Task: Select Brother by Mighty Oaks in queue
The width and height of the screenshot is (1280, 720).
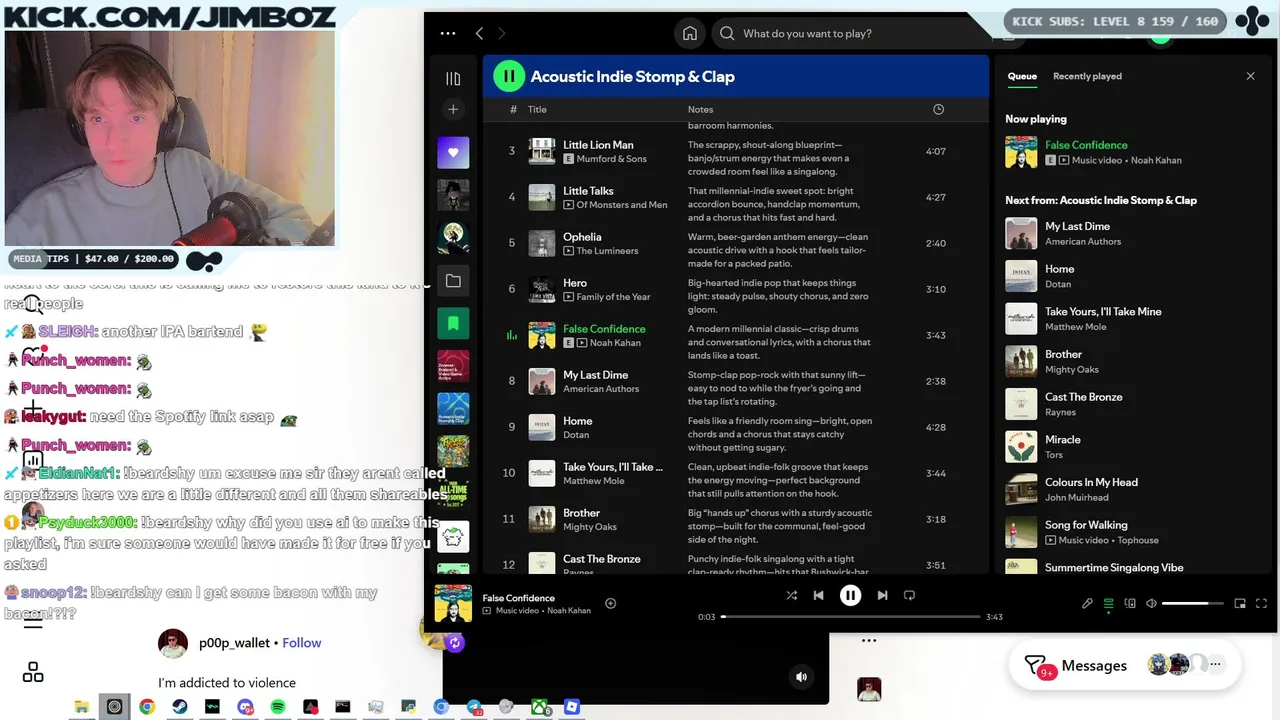Action: click(1130, 361)
